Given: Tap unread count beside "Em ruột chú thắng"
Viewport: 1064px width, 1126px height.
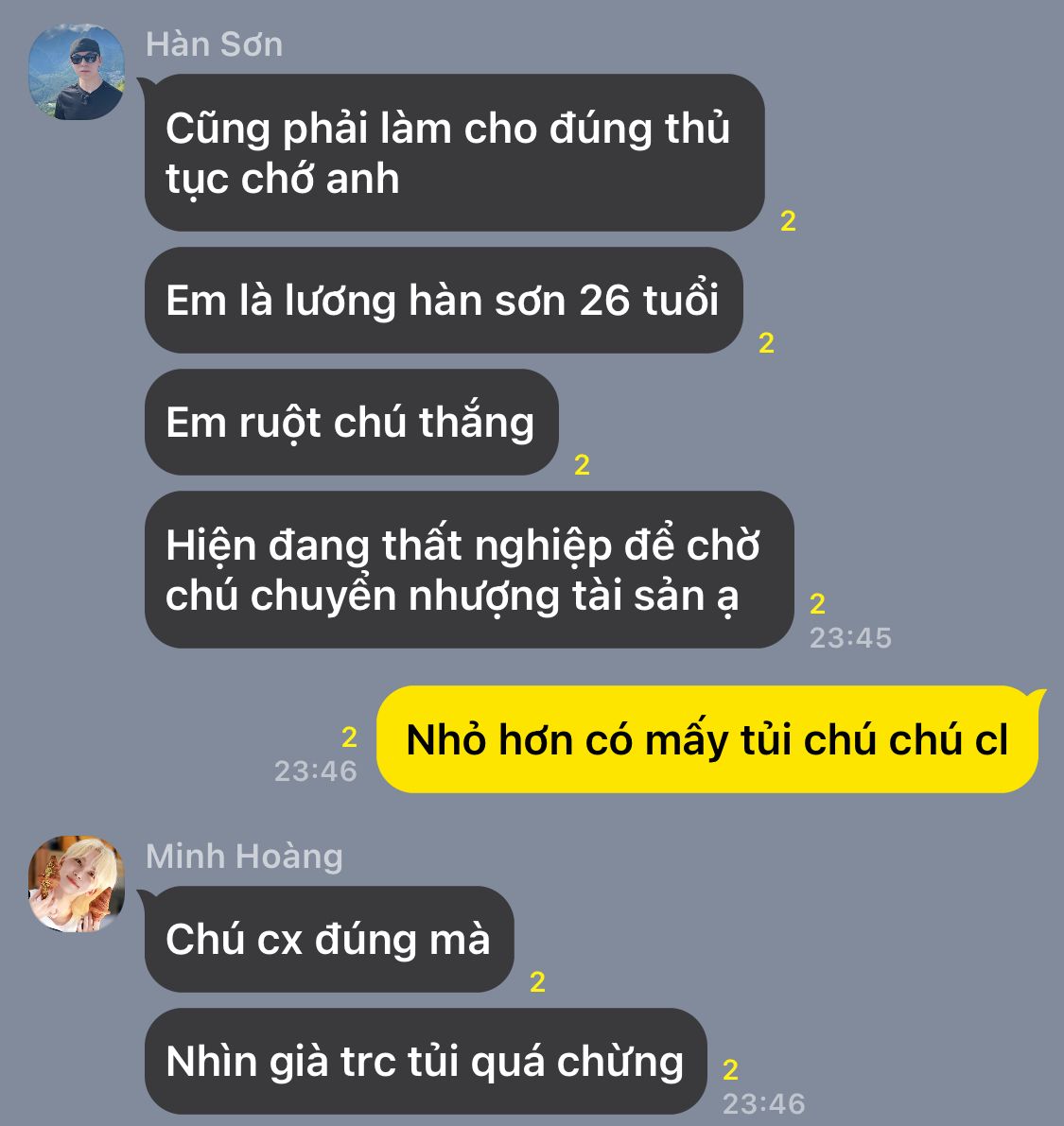Looking at the screenshot, I should pyautogui.click(x=582, y=465).
